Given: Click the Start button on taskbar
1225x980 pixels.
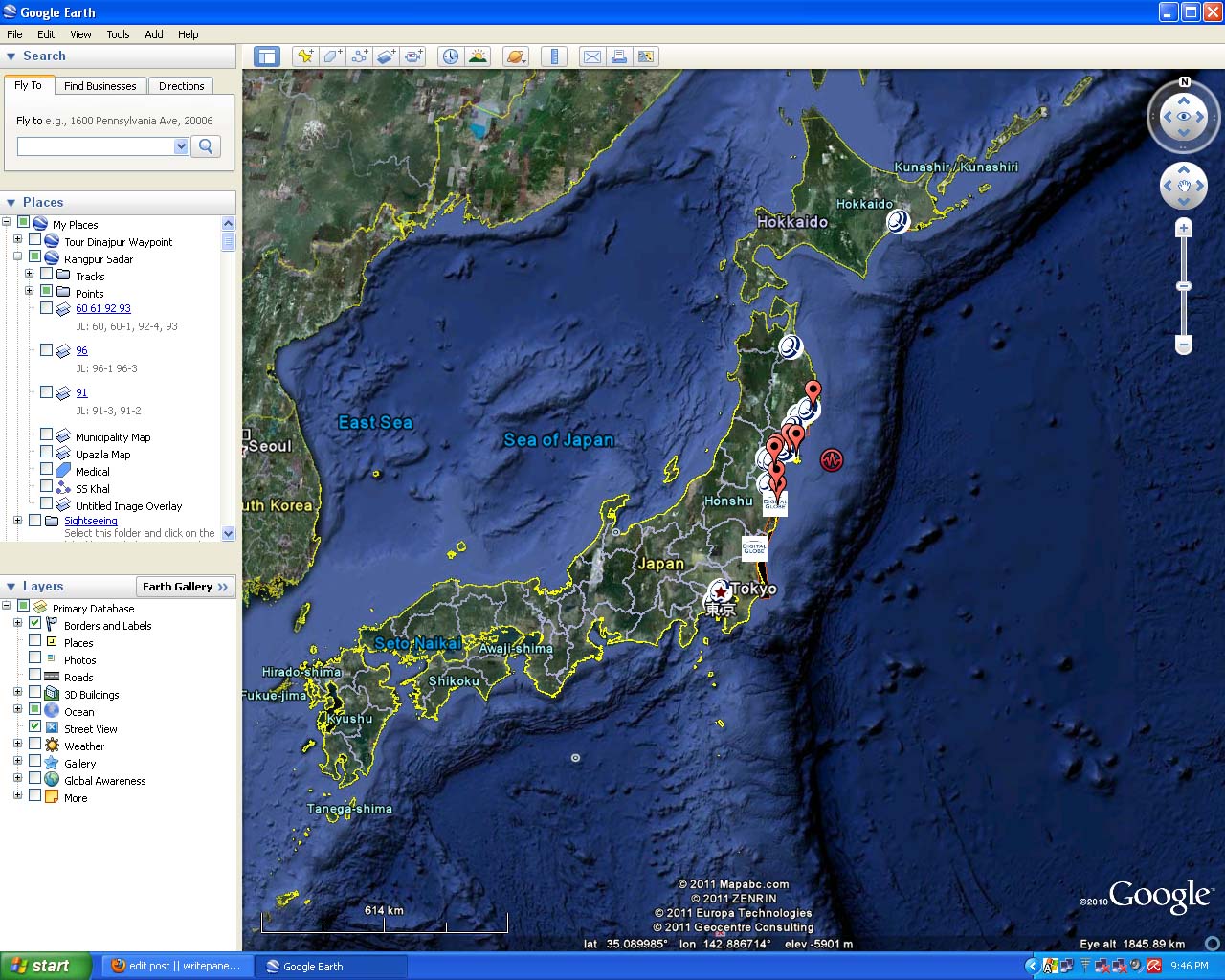Looking at the screenshot, I should pyautogui.click(x=45, y=966).
